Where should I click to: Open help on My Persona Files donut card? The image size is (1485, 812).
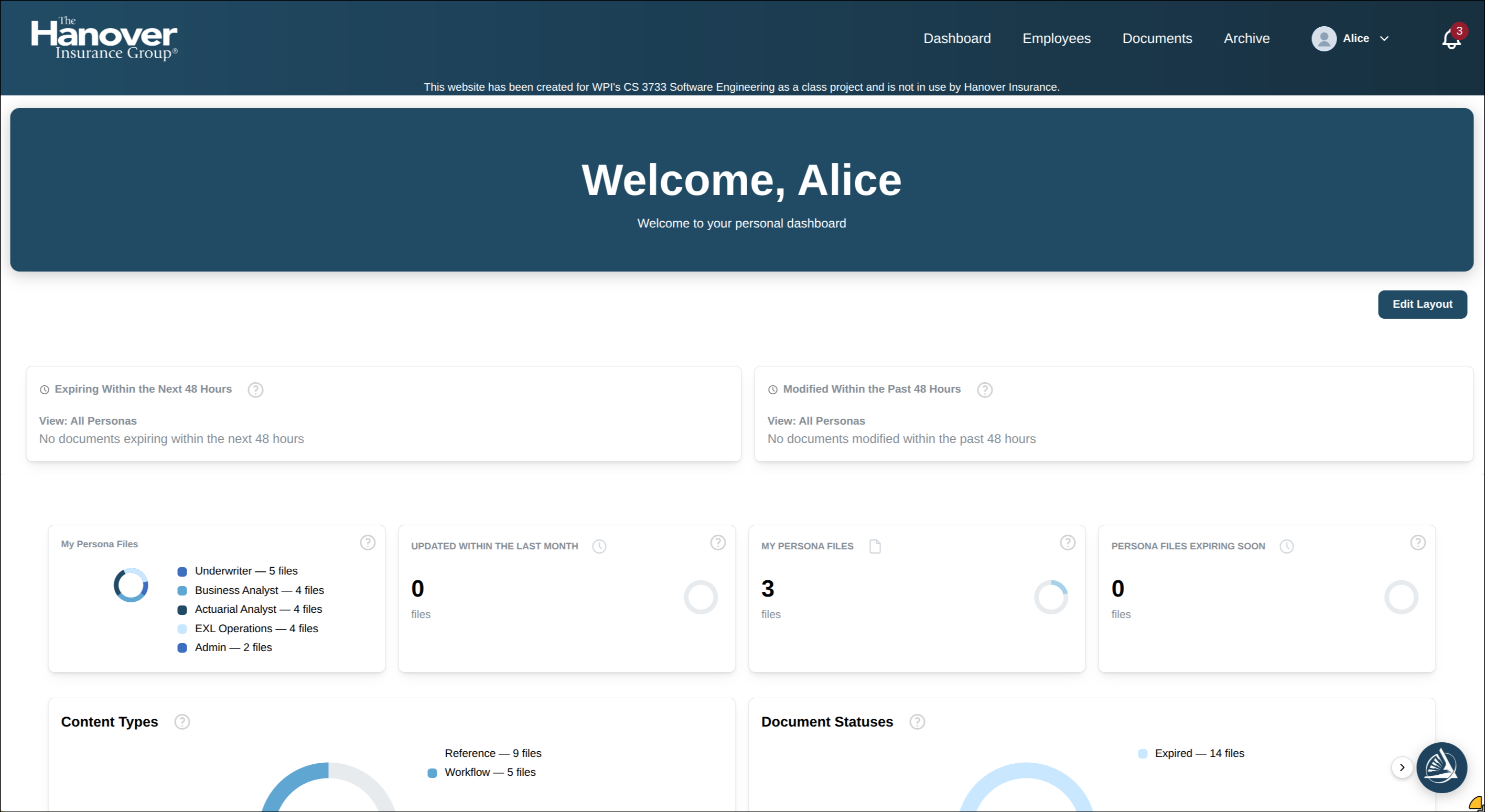click(367, 542)
